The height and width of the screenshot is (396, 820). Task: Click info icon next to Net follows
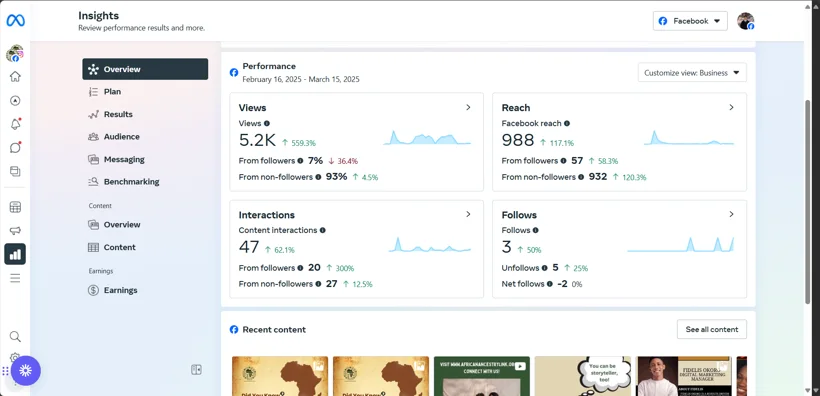(550, 284)
